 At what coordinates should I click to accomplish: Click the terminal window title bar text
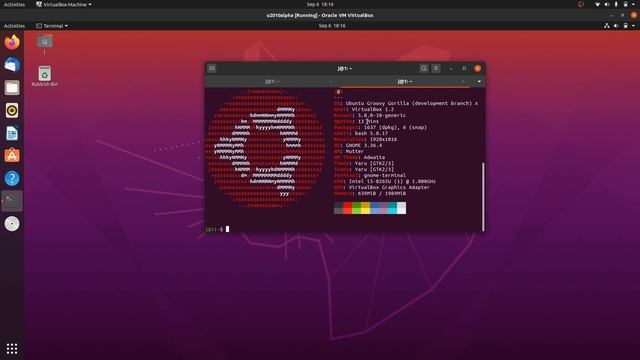tap(344, 69)
